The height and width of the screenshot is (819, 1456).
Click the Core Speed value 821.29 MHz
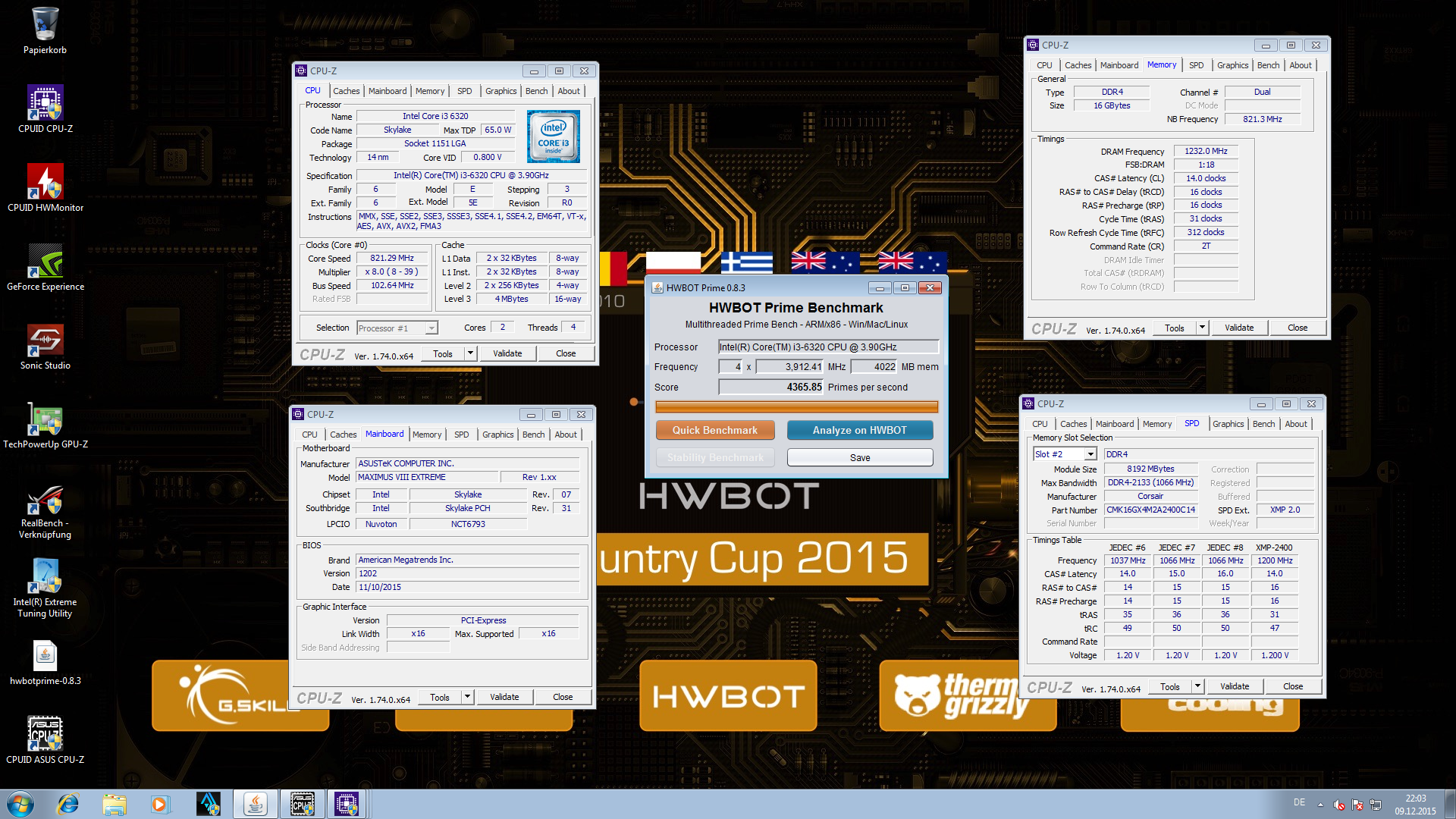(x=392, y=259)
